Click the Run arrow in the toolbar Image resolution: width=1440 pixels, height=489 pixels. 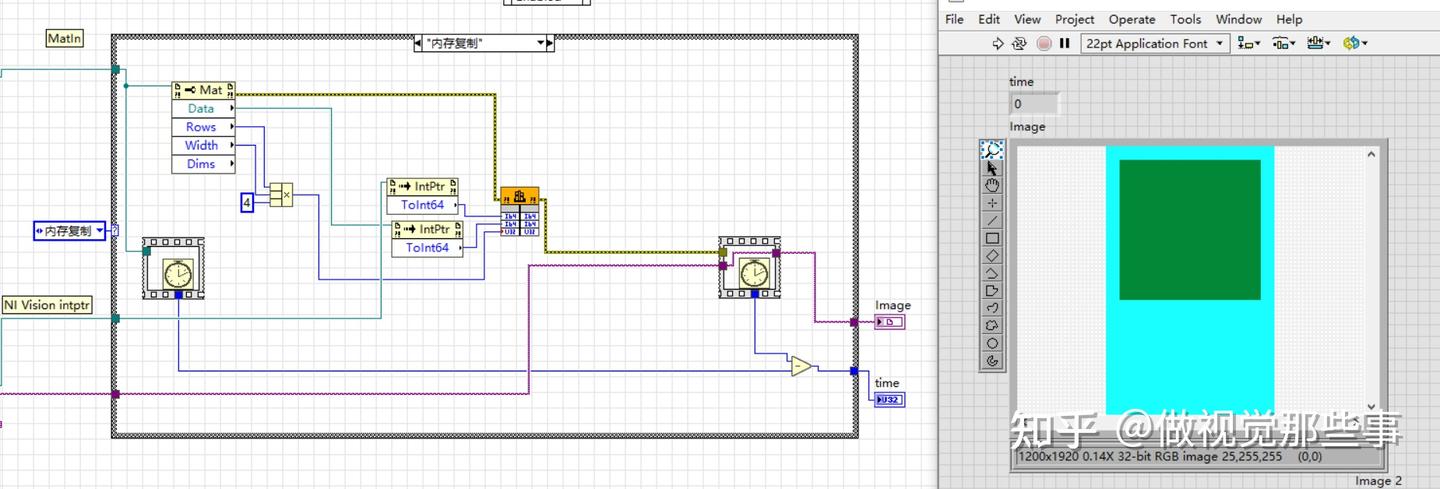997,43
